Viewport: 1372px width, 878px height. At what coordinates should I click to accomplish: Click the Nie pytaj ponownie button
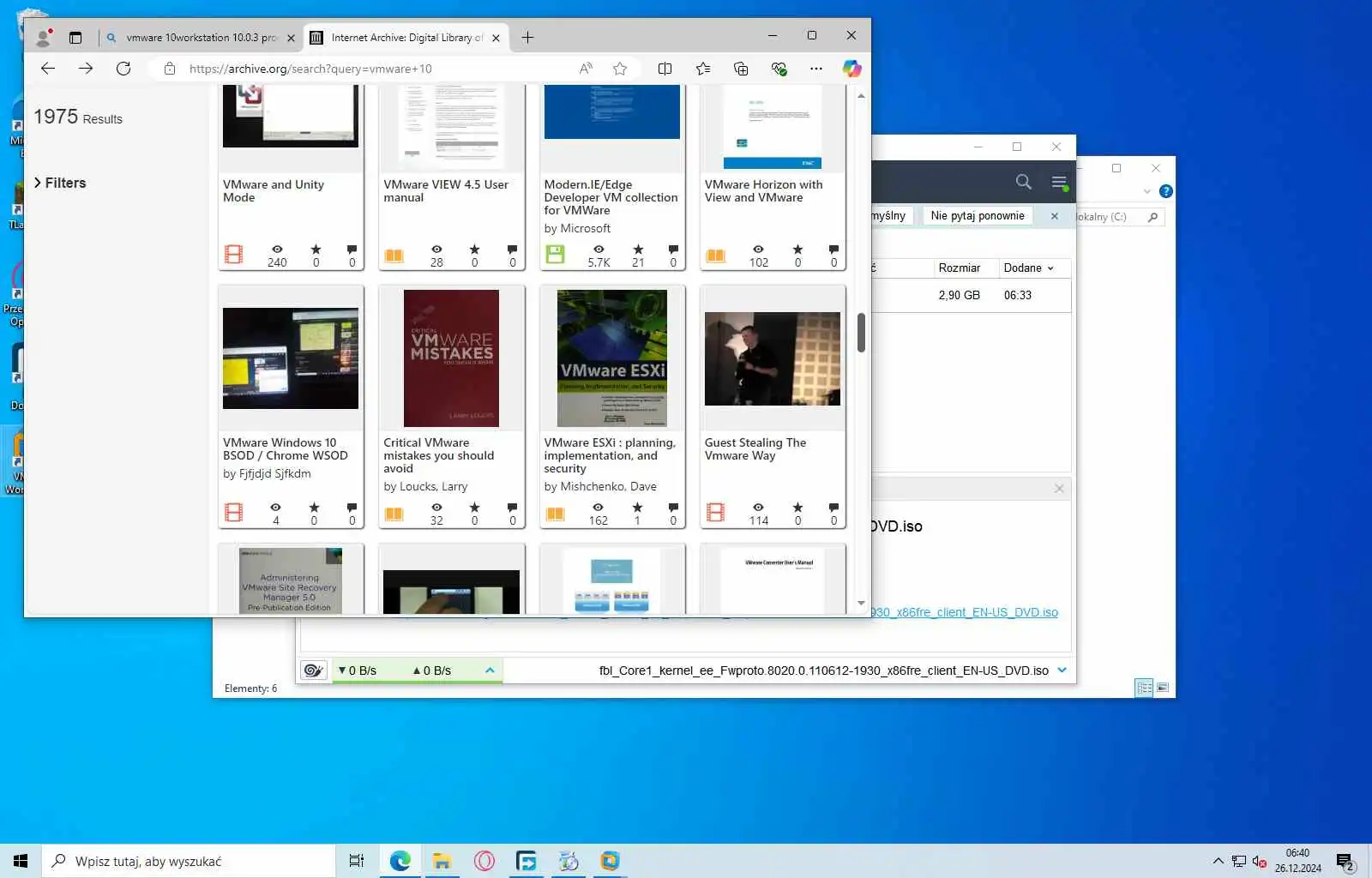point(978,216)
